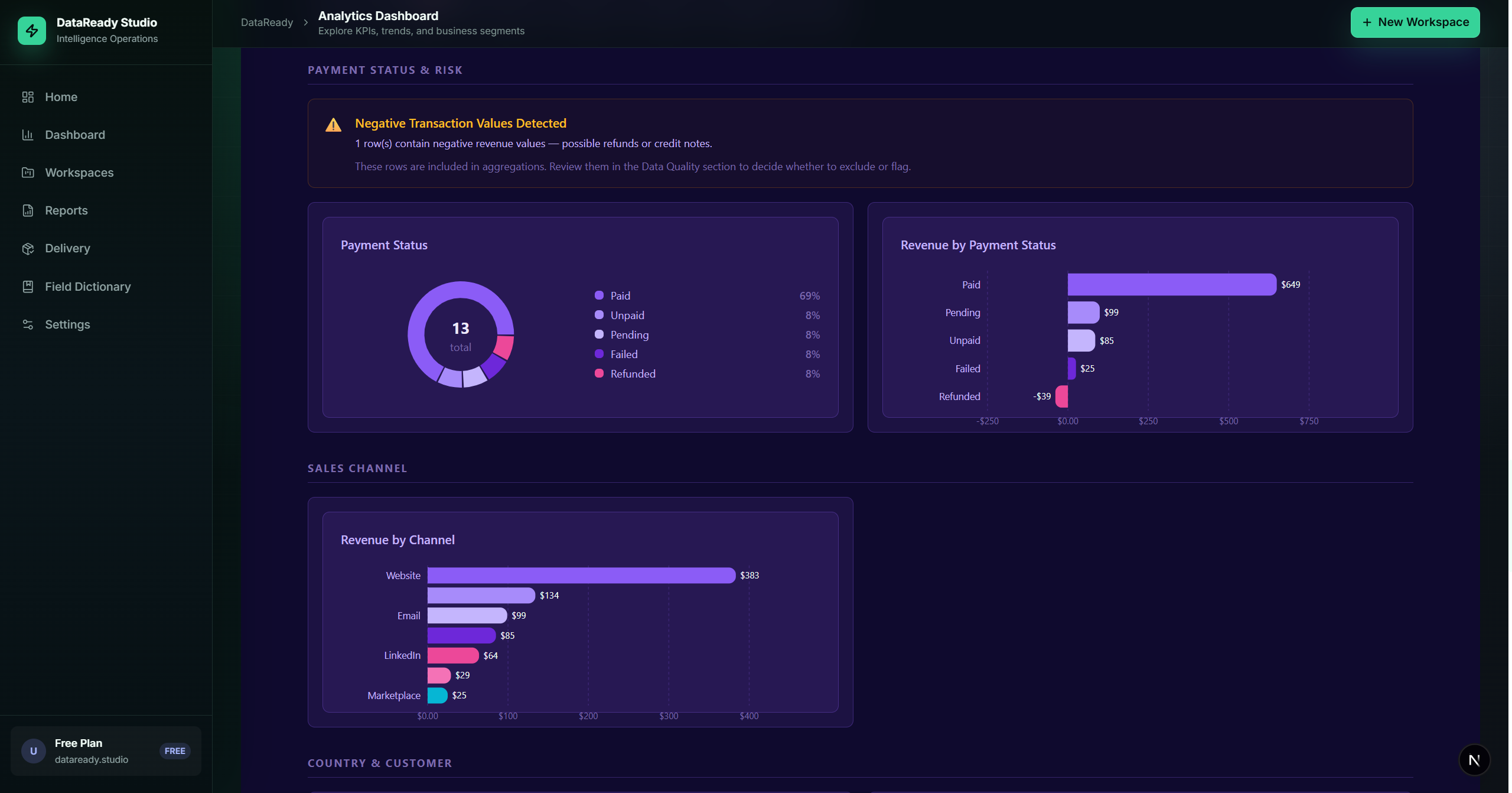The image size is (1512, 793).
Task: Click the Paid $649 revenue bar
Action: coord(1172,284)
